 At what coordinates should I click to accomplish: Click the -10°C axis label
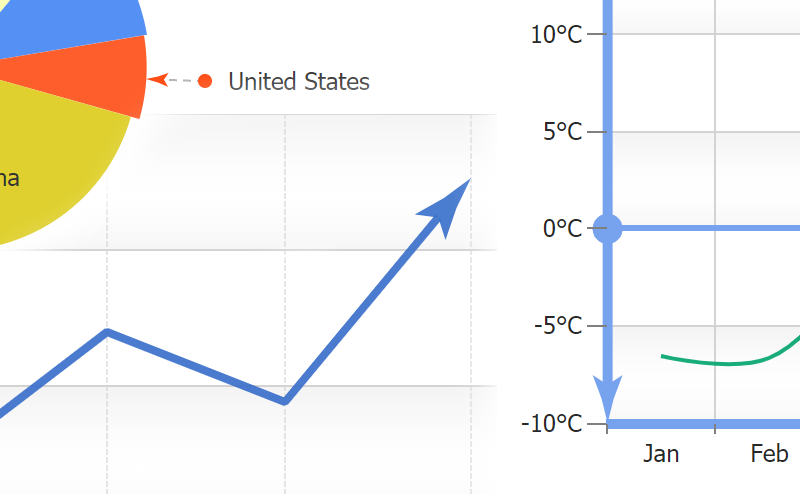(551, 423)
